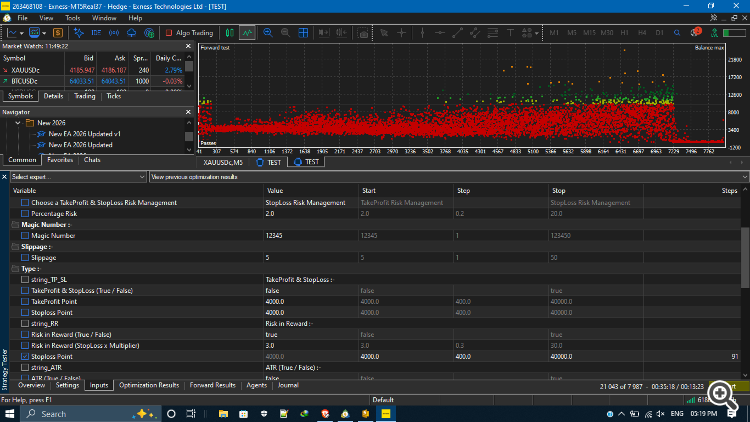Take a chart screenshot with camera icon
750x422 pixels.
364,33
